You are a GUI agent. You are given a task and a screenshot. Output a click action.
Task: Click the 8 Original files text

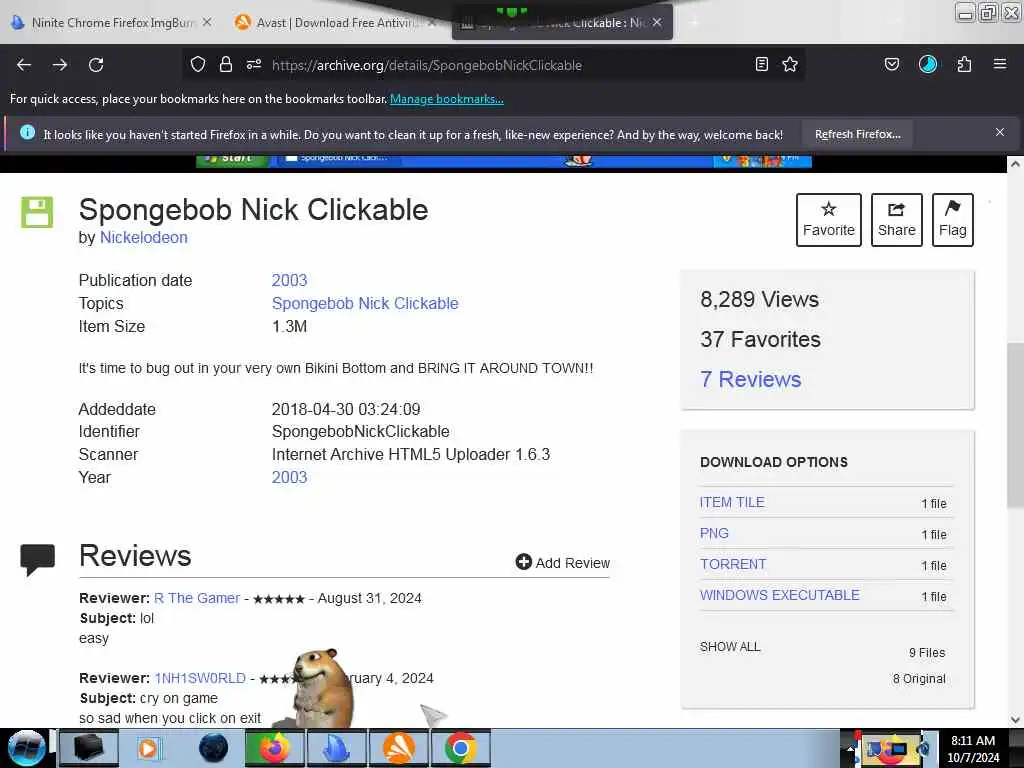(919, 679)
